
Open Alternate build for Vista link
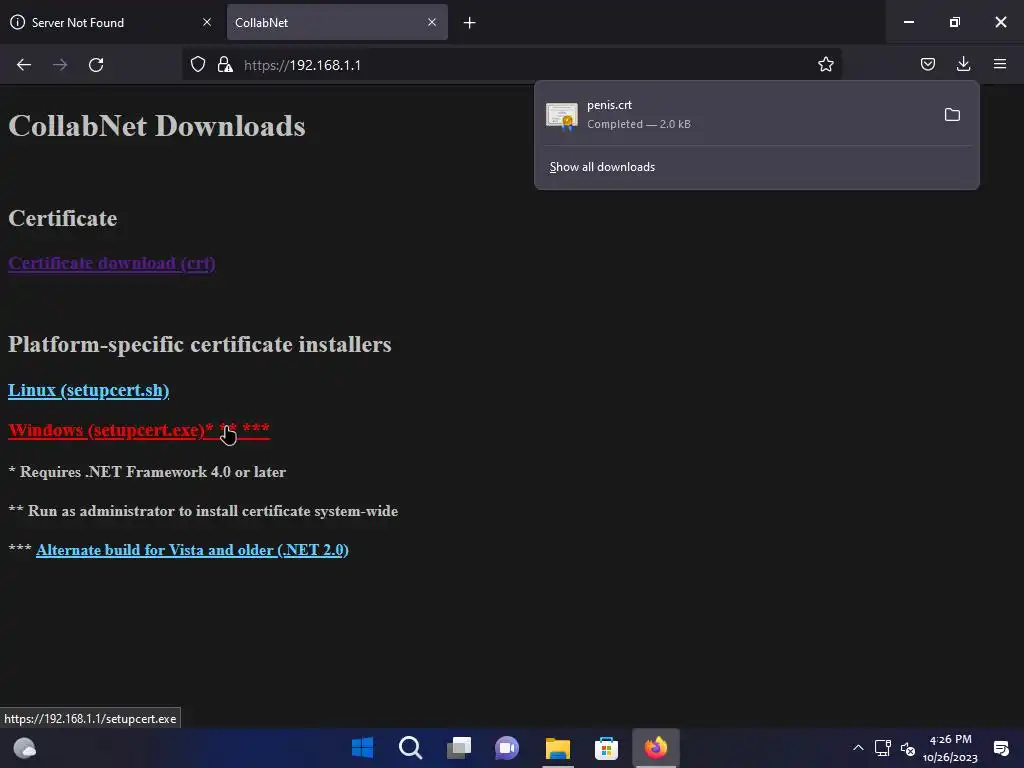tap(192, 550)
